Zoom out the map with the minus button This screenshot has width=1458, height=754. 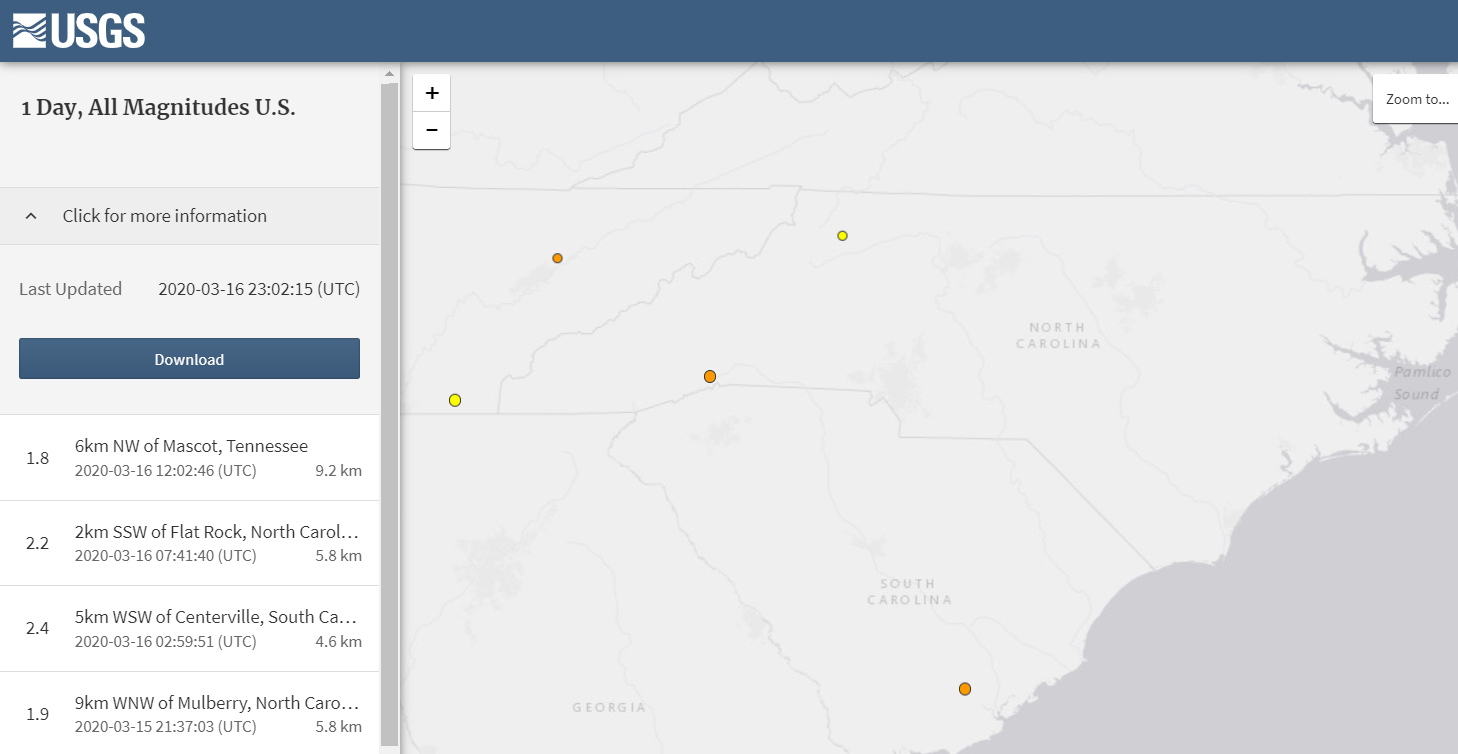(432, 130)
